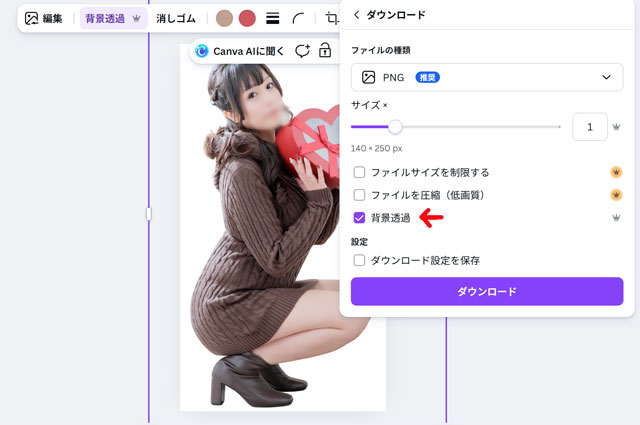
Task: Click the Canva AIに聞く button
Action: [x=240, y=51]
